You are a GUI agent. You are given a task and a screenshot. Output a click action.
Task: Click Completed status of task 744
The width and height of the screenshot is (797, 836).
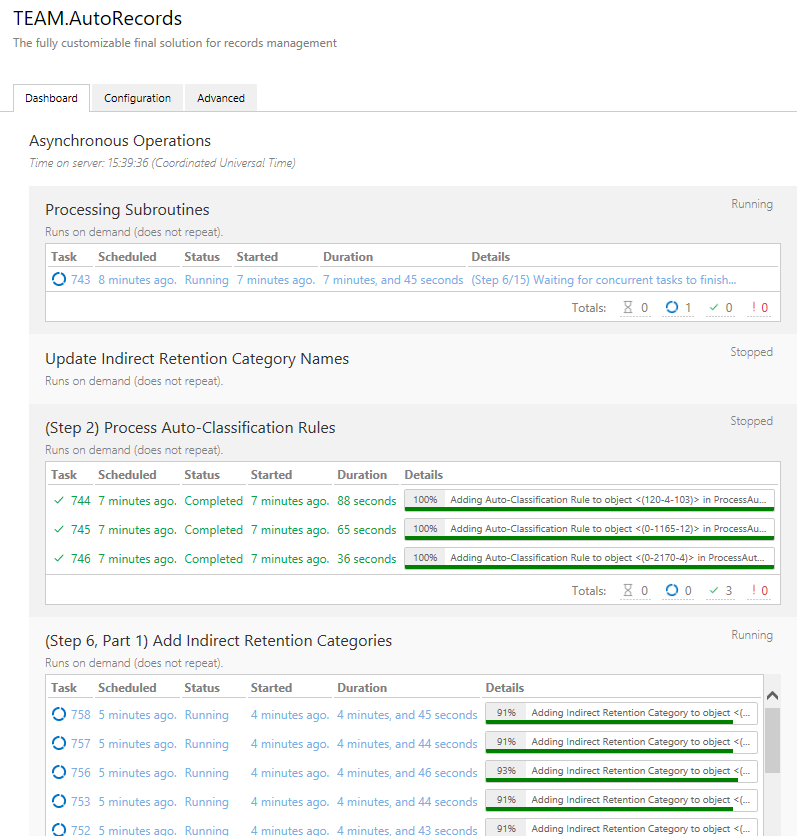tap(213, 501)
